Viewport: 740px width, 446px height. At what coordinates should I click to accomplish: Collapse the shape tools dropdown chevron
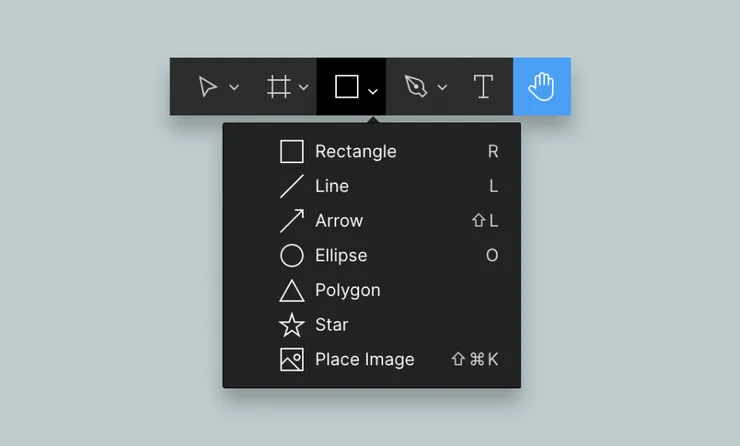pos(372,90)
